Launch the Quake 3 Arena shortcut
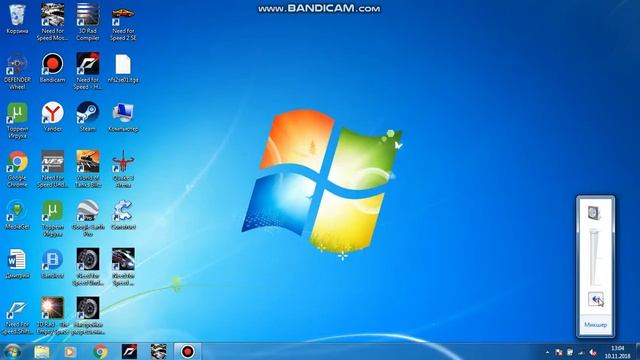640x360 pixels. (x=123, y=169)
